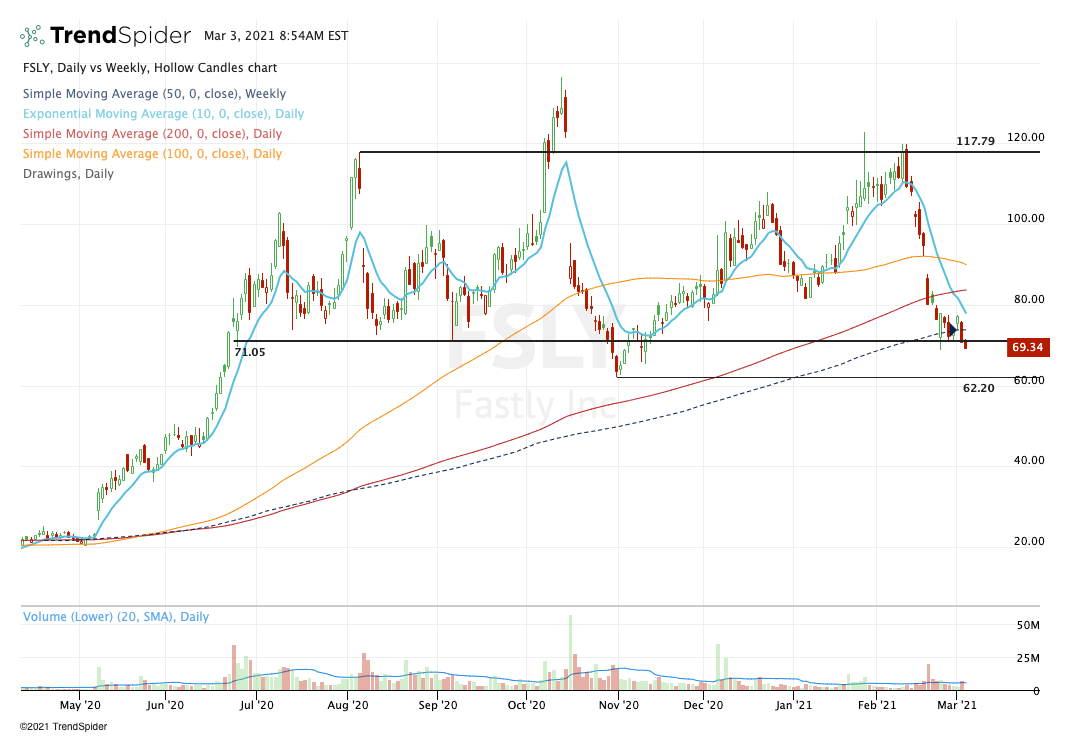Click the TrendSpider logo icon
The image size is (1070, 736).
(32, 35)
